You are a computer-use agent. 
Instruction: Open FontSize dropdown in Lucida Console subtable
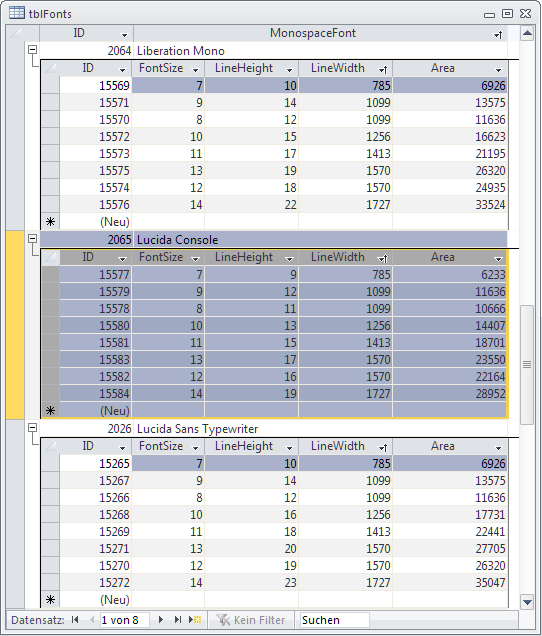tap(195, 259)
